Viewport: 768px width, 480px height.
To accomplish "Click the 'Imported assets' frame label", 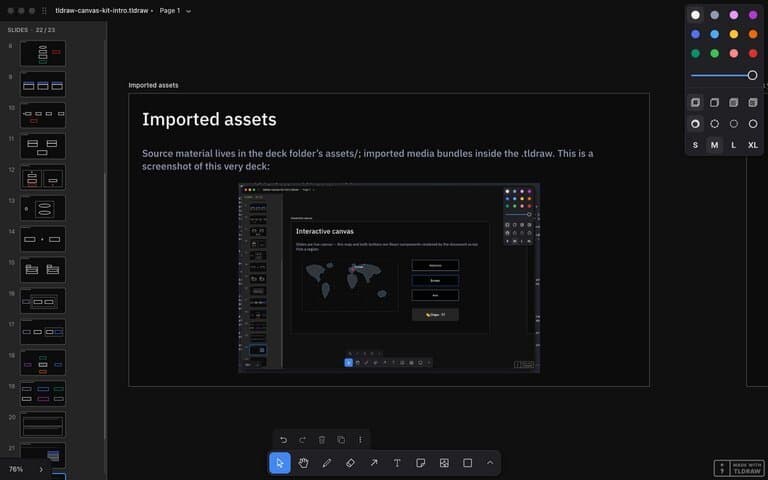I will point(153,85).
